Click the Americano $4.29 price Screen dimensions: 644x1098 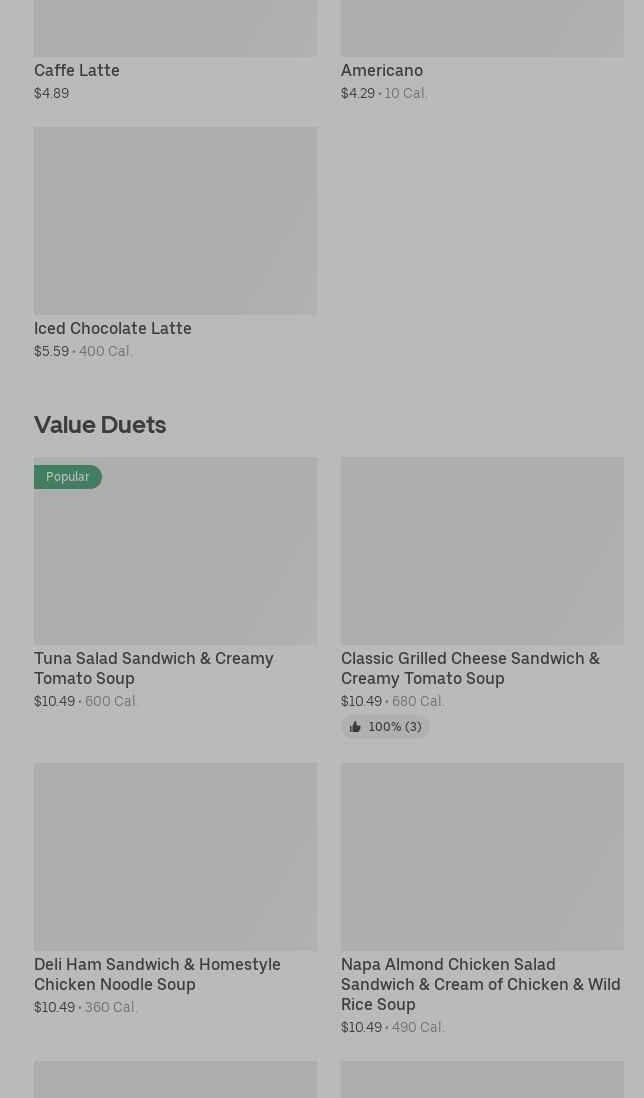pyautogui.click(x=358, y=93)
